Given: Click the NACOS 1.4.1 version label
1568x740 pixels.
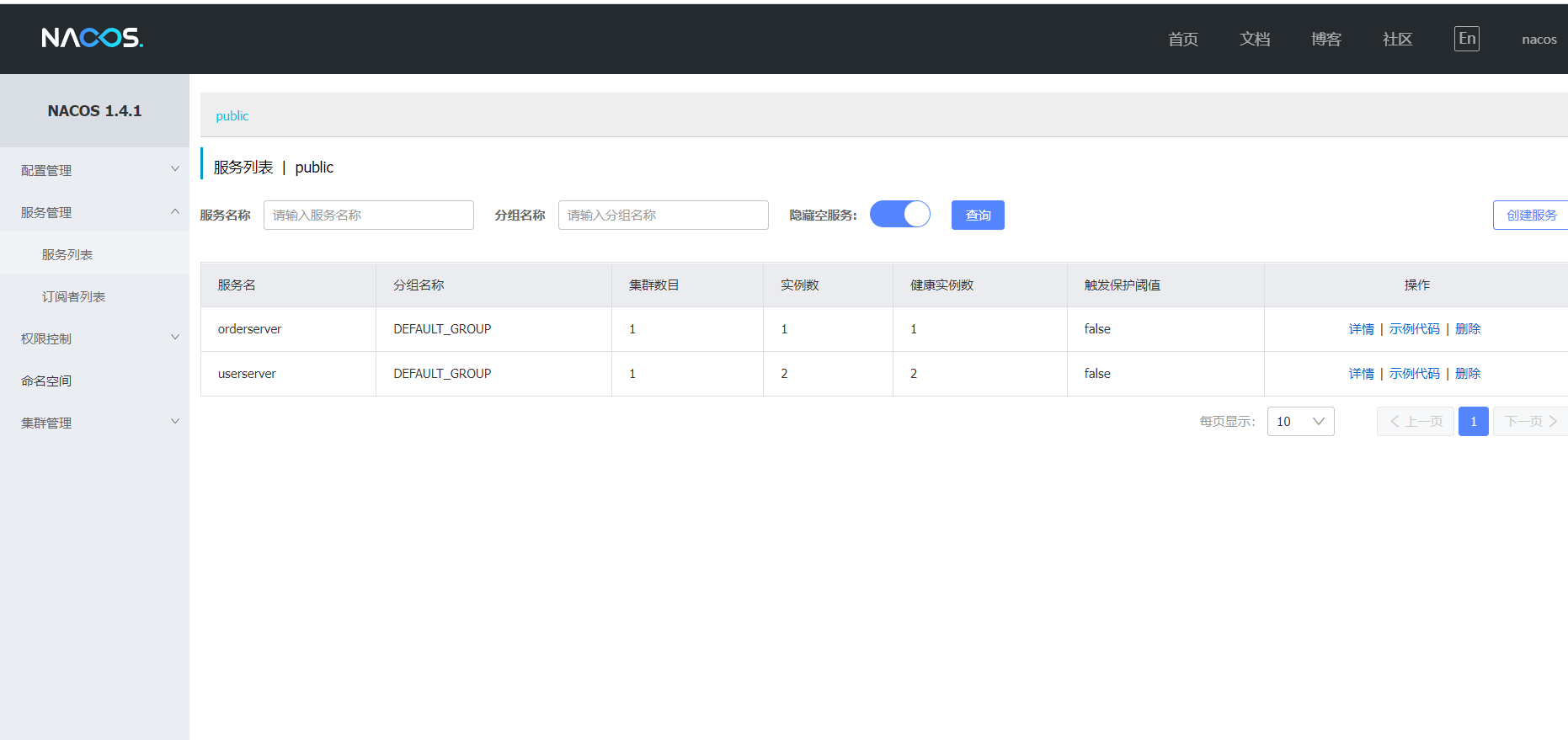Looking at the screenshot, I should click(x=94, y=111).
